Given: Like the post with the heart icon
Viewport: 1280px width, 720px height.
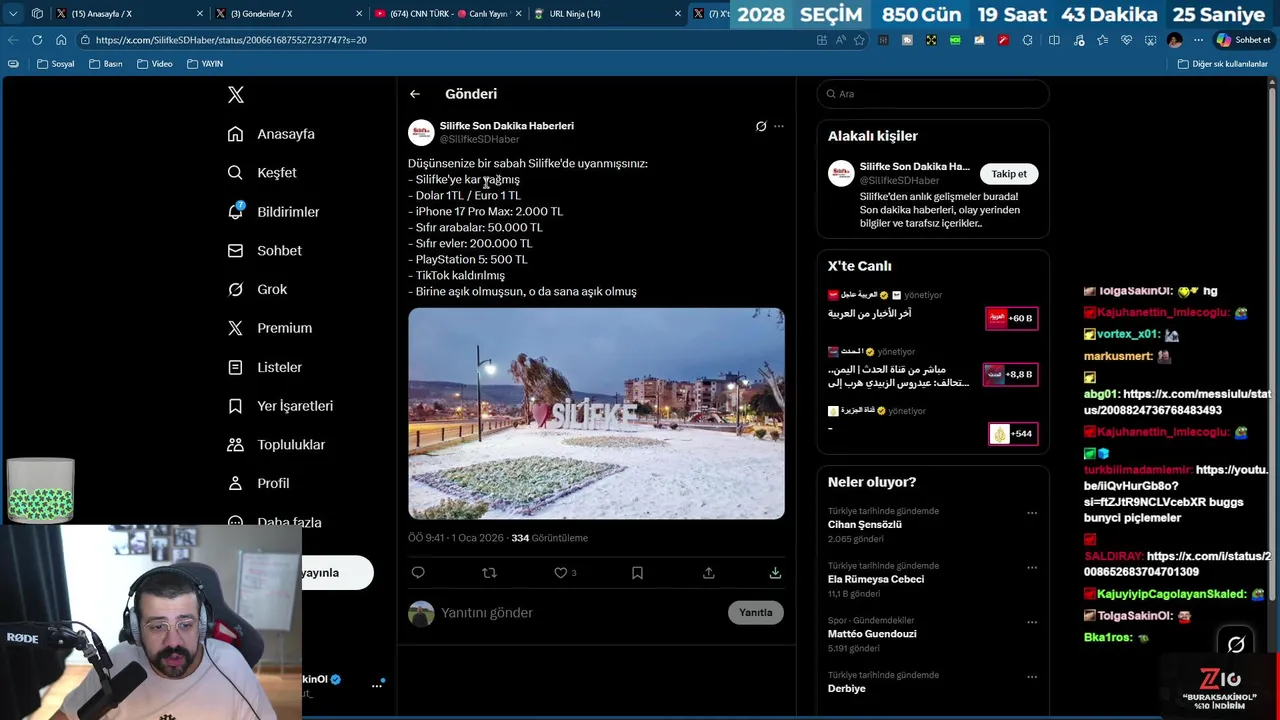Looking at the screenshot, I should coord(561,573).
